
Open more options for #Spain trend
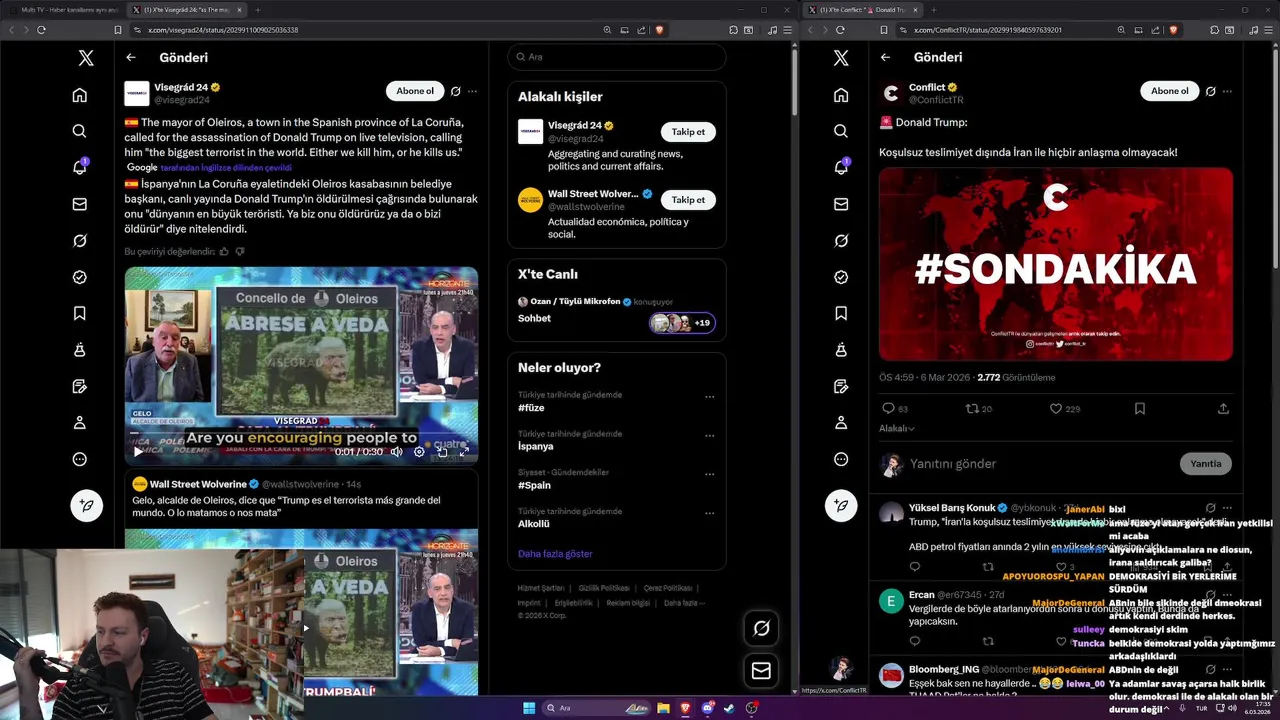[709, 475]
